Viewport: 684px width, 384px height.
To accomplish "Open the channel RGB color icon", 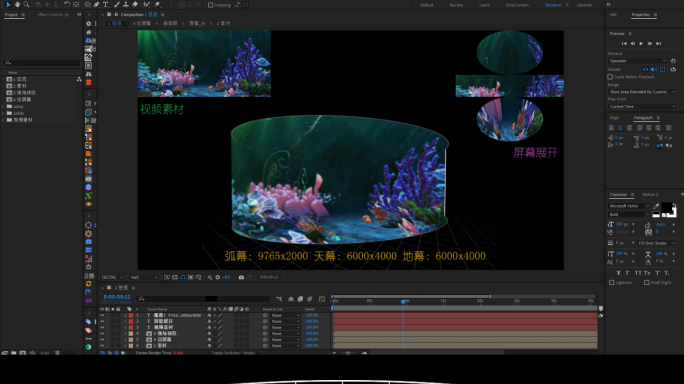I will (x=210, y=277).
